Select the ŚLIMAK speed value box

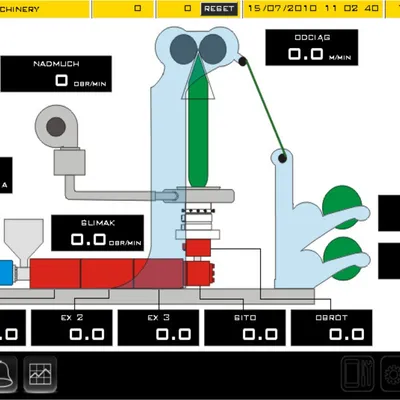click(98, 233)
